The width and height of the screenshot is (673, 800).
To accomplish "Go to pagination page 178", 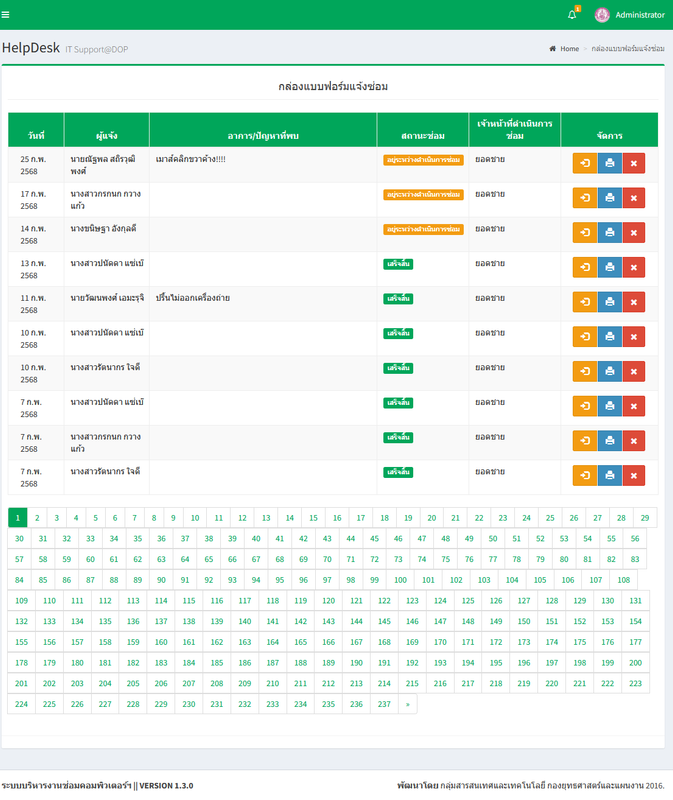I will tap(21, 663).
